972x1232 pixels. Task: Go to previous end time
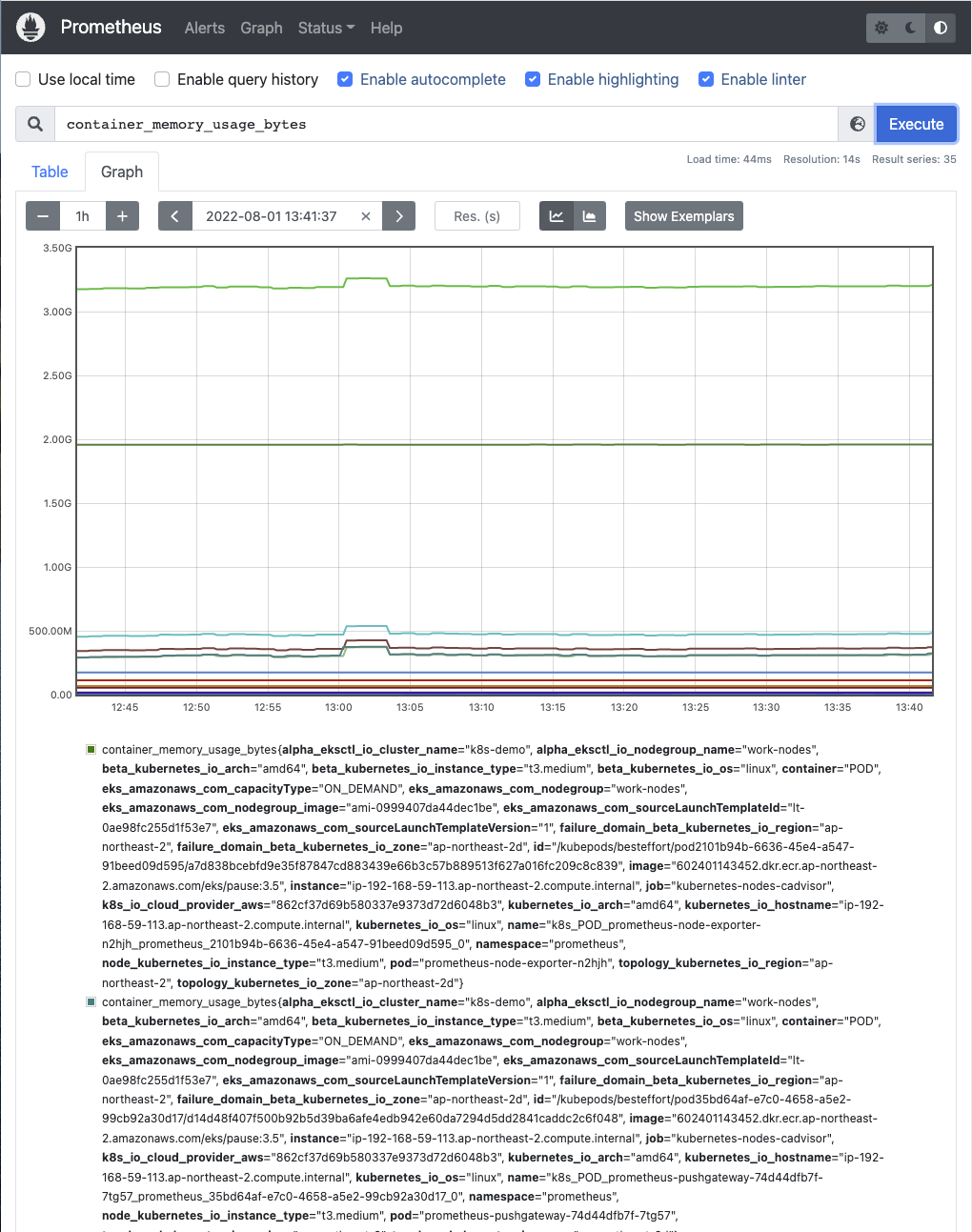[x=175, y=216]
